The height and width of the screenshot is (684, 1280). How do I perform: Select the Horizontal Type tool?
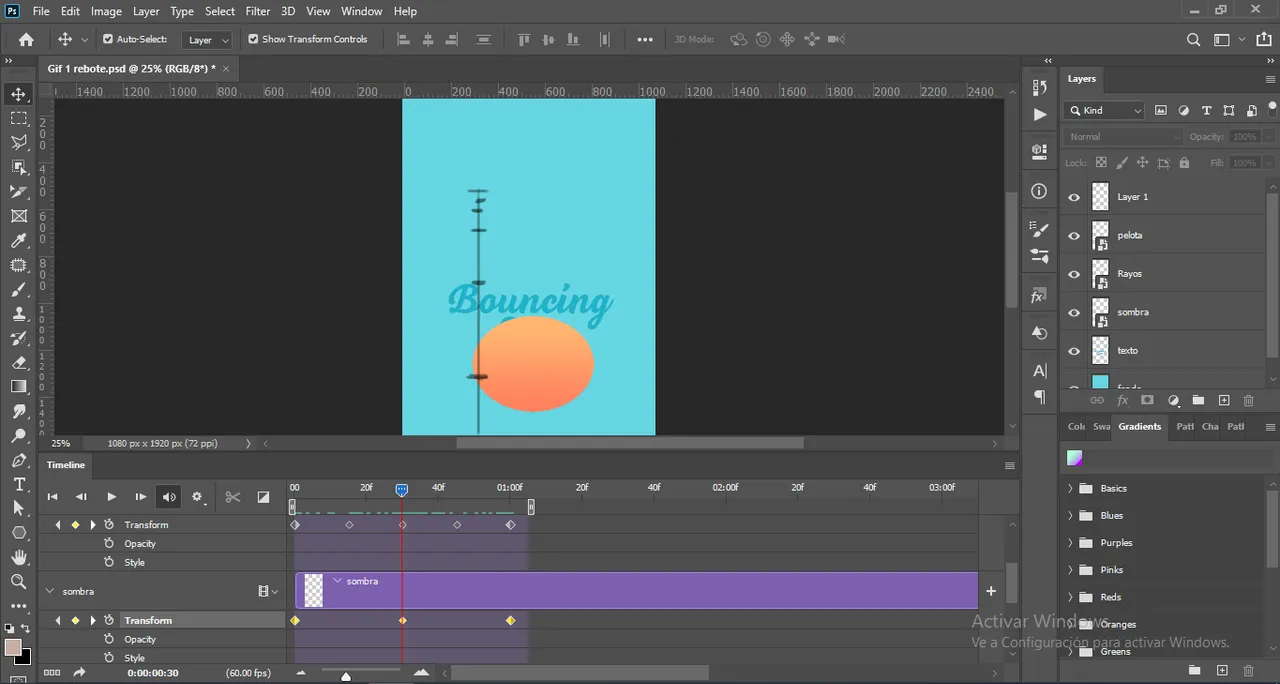point(19,484)
